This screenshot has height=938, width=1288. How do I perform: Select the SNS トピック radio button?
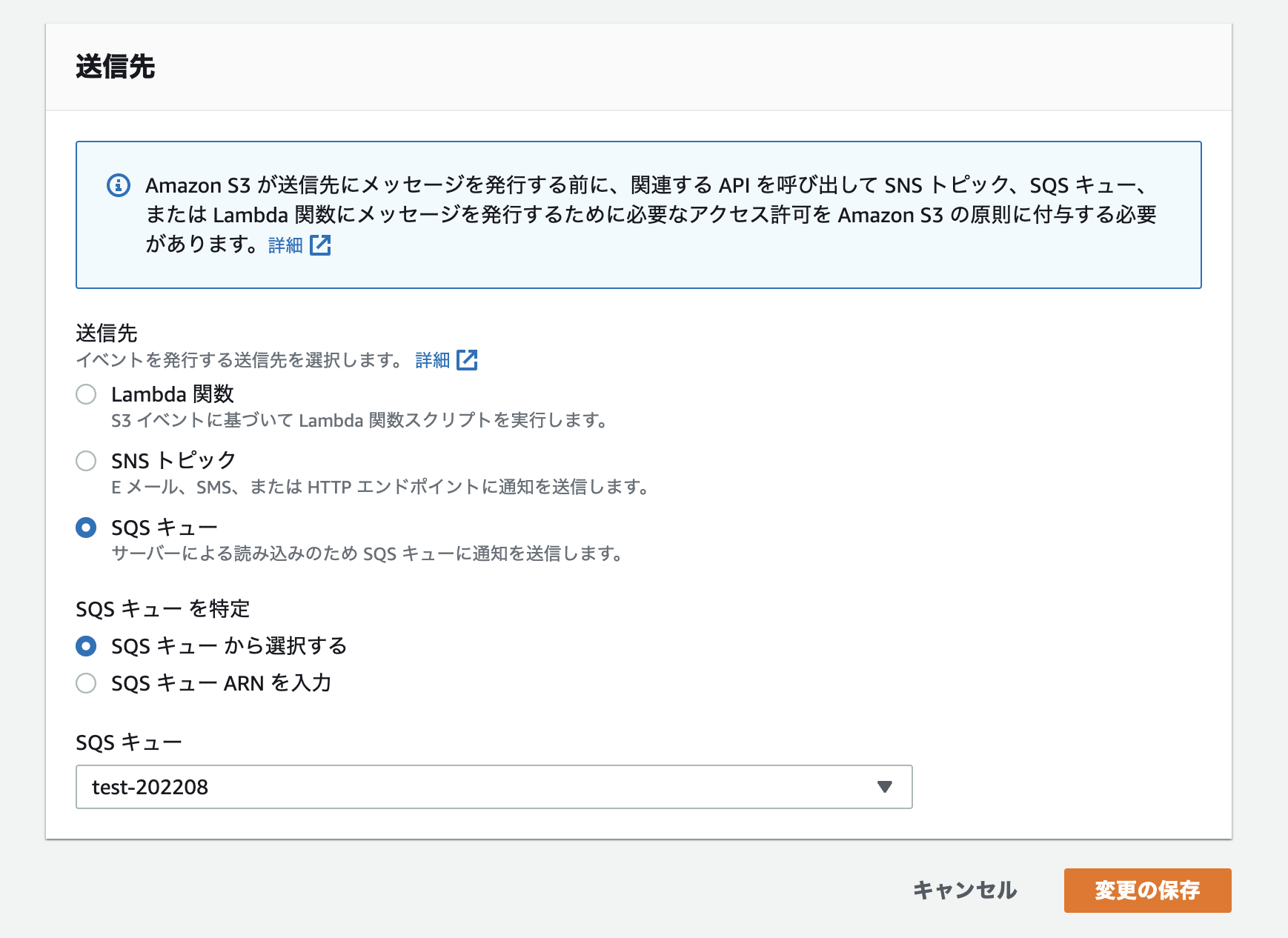point(86,461)
